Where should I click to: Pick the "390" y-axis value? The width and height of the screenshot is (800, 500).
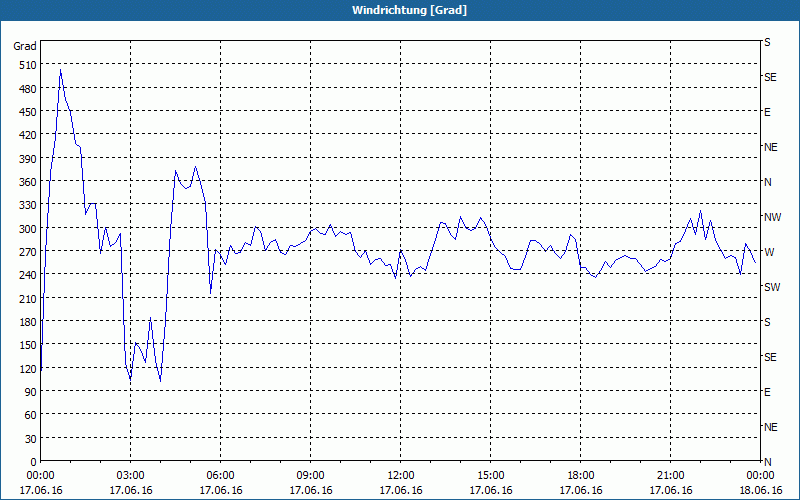(x=28, y=159)
